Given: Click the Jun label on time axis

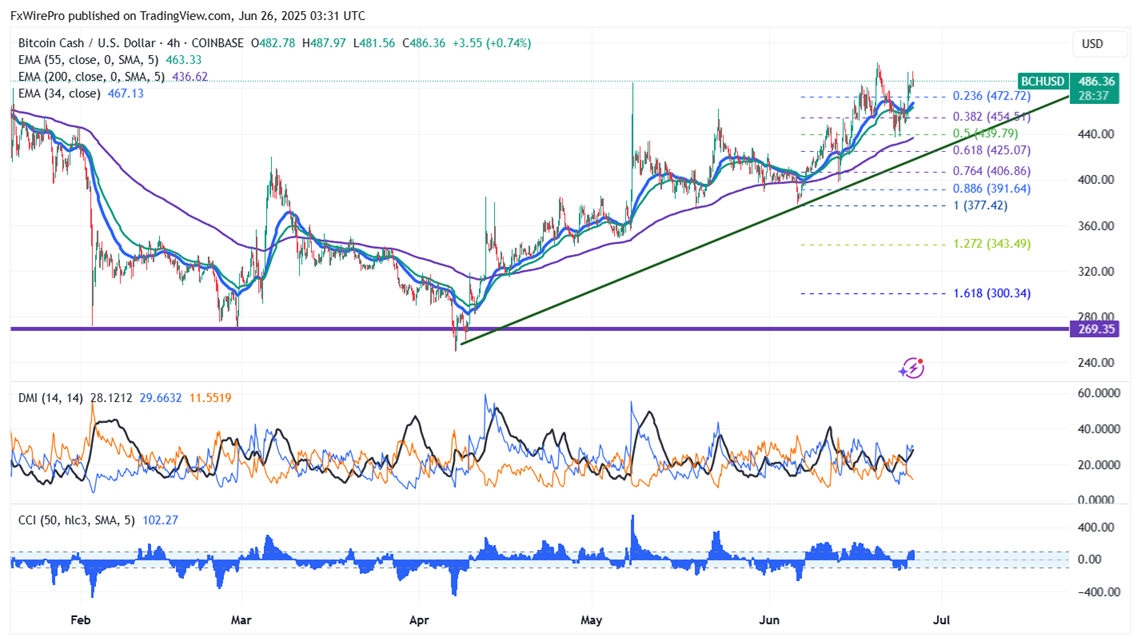Looking at the screenshot, I should pos(769,620).
